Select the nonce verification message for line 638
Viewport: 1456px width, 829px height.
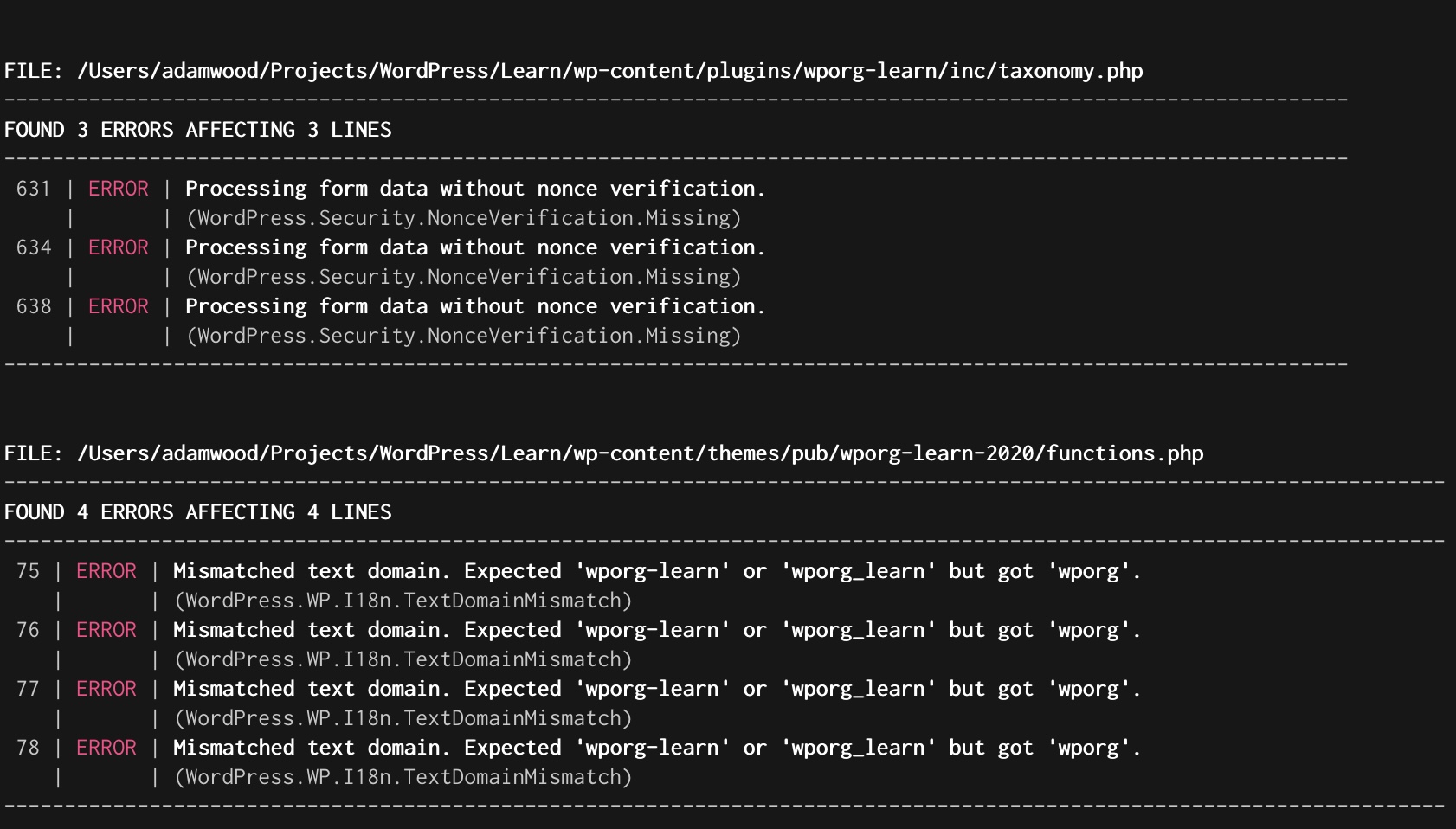[475, 306]
